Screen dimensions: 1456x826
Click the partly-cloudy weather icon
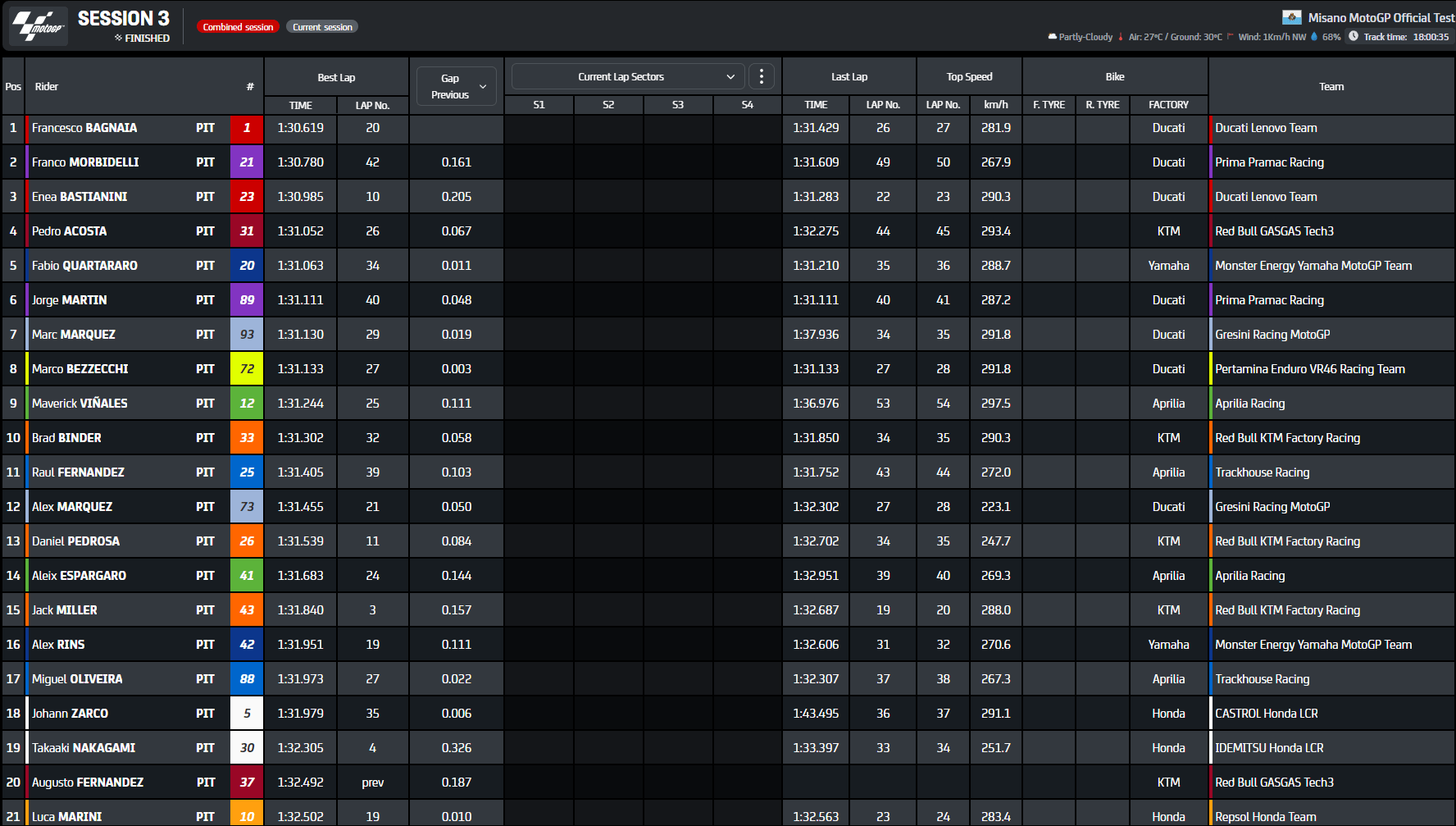(1052, 37)
